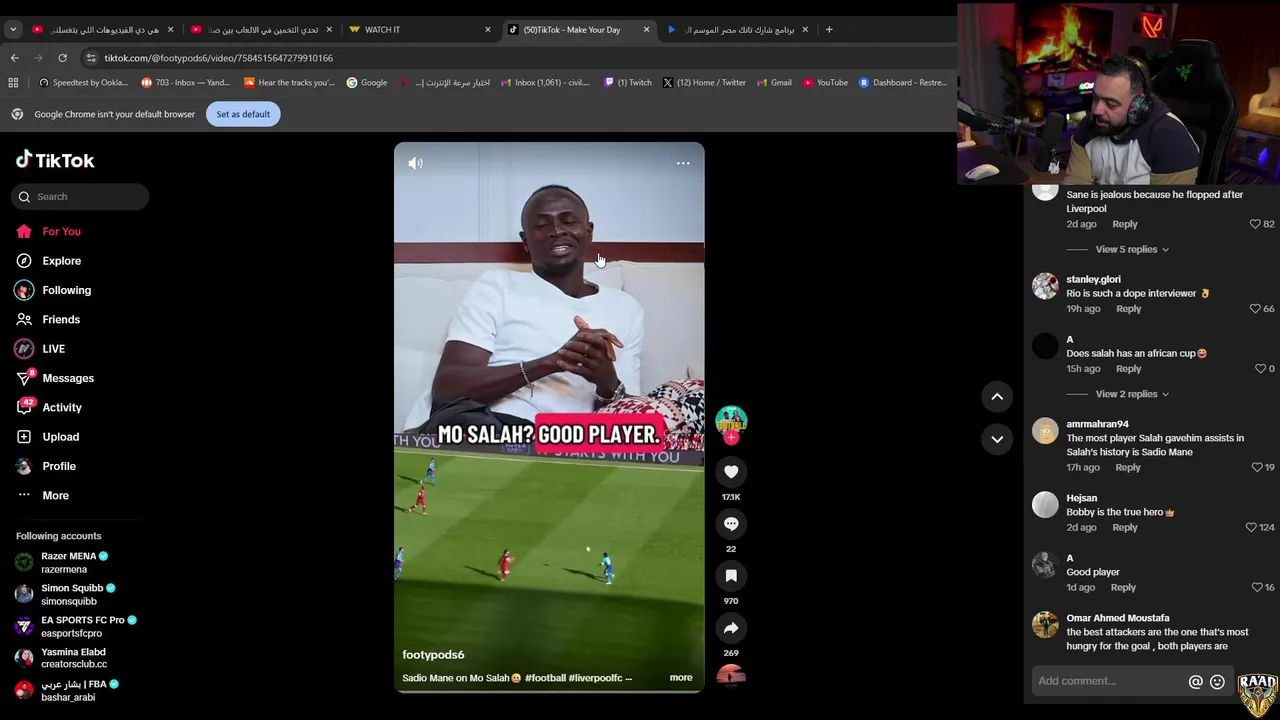
Task: Expand View 2 replies thread
Action: (1131, 394)
